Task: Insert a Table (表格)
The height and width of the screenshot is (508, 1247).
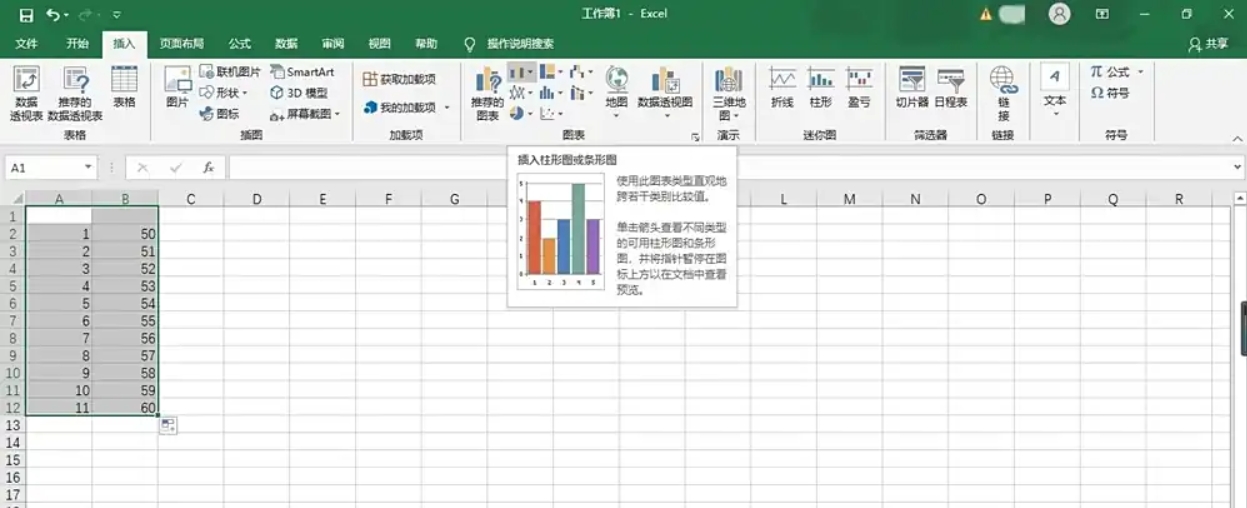Action: point(124,88)
